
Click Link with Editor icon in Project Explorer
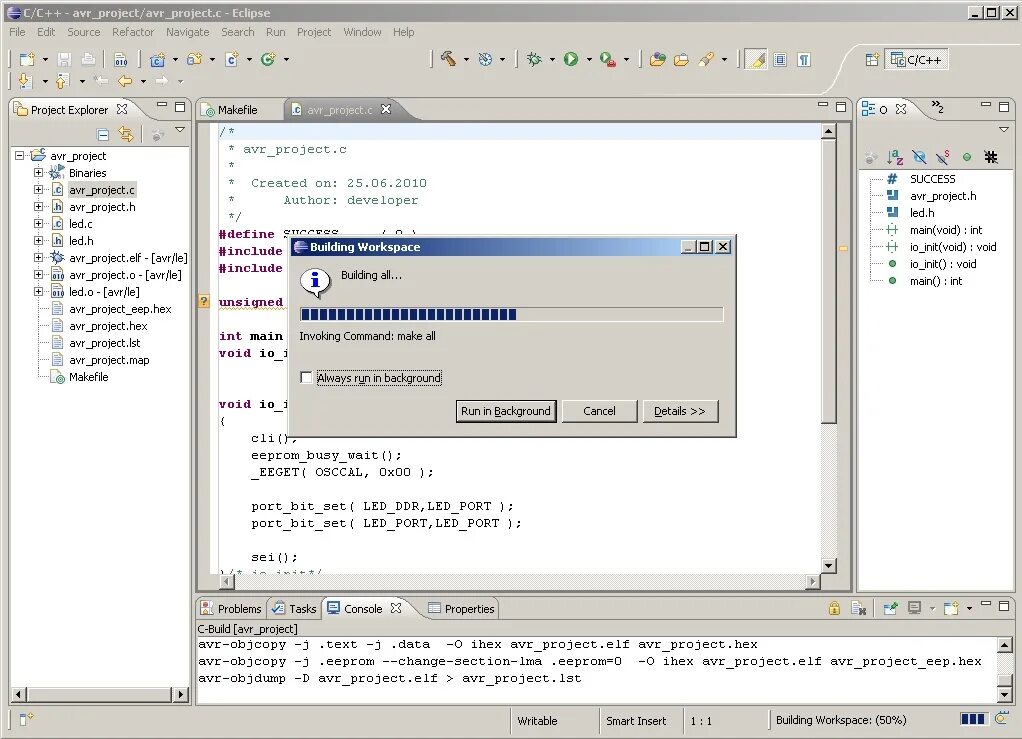click(x=126, y=134)
